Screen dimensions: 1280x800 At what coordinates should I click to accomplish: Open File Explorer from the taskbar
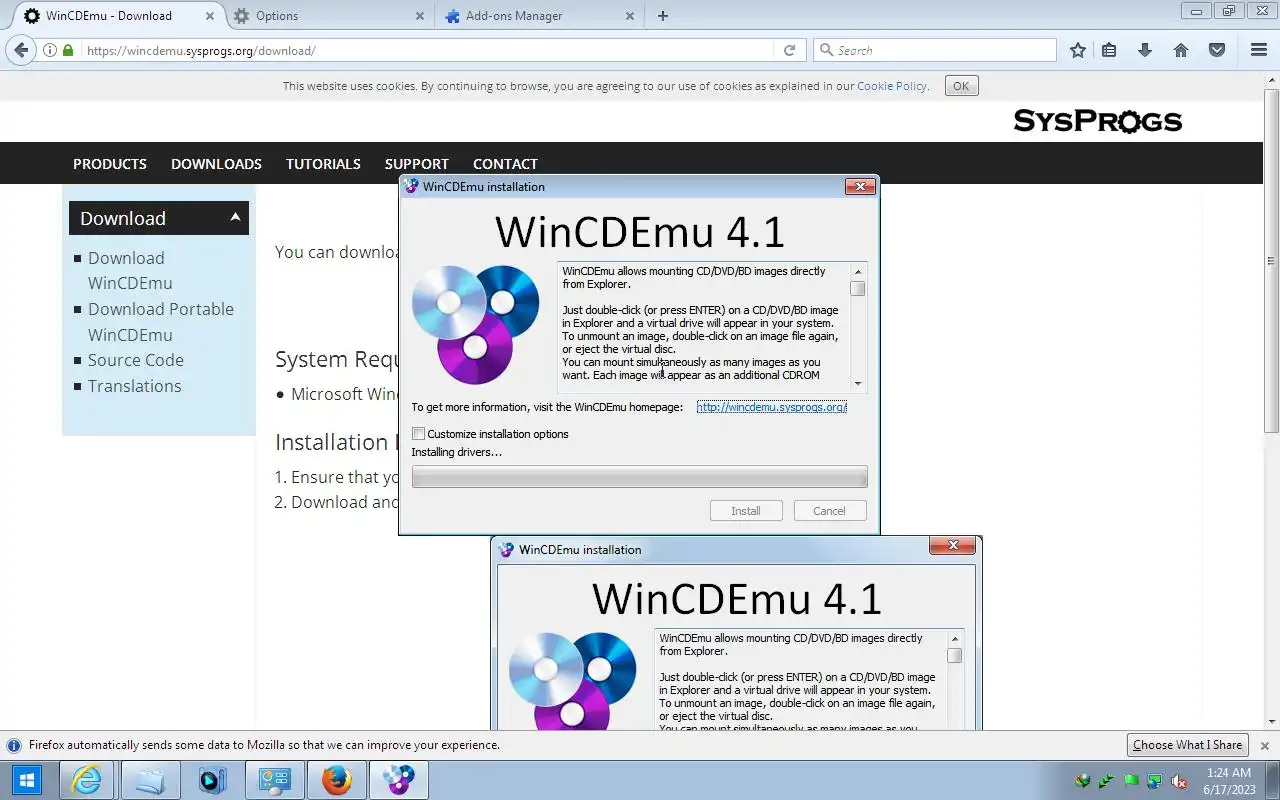click(x=150, y=780)
